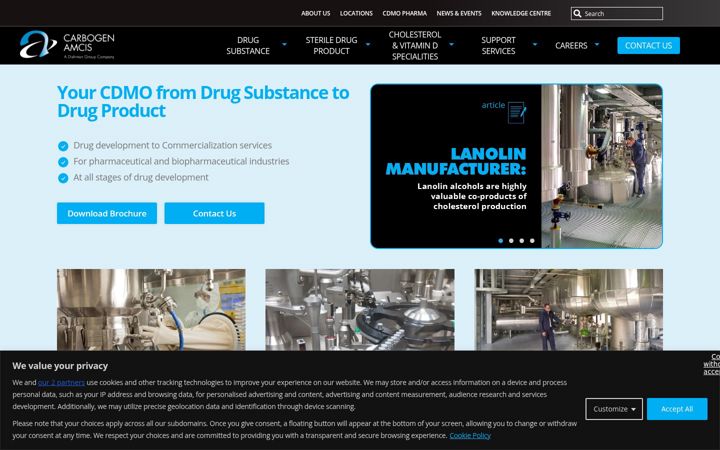Click the checkmark icon beside At all stages
Image resolution: width=720 pixels, height=450 pixels.
(x=63, y=178)
